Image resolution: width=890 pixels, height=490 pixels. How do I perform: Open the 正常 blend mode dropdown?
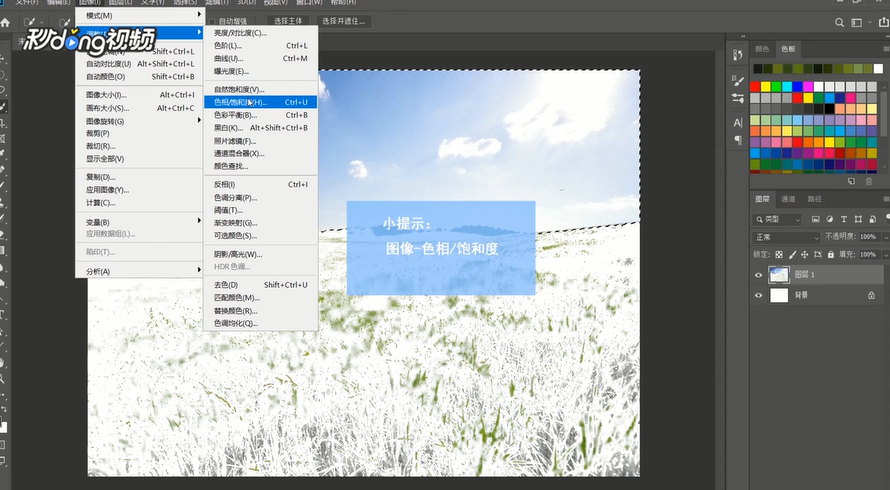786,237
